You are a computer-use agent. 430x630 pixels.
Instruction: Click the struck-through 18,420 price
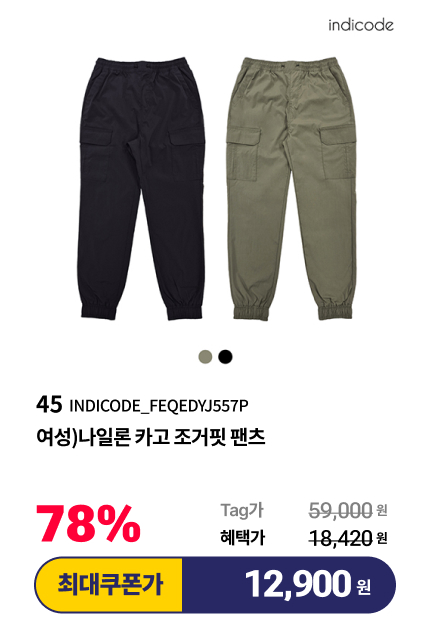pyautogui.click(x=340, y=538)
